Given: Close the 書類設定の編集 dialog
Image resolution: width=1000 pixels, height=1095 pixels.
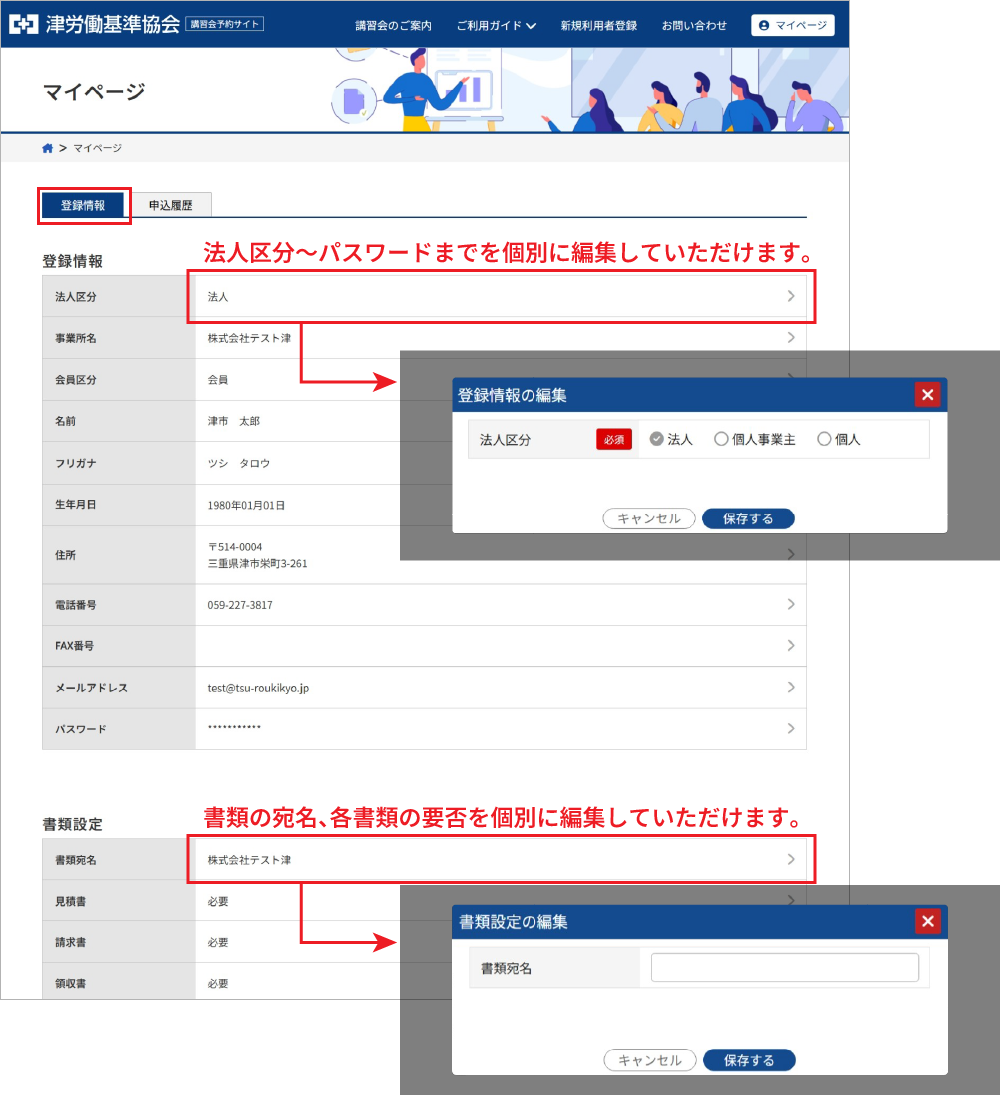Looking at the screenshot, I should coord(927,921).
